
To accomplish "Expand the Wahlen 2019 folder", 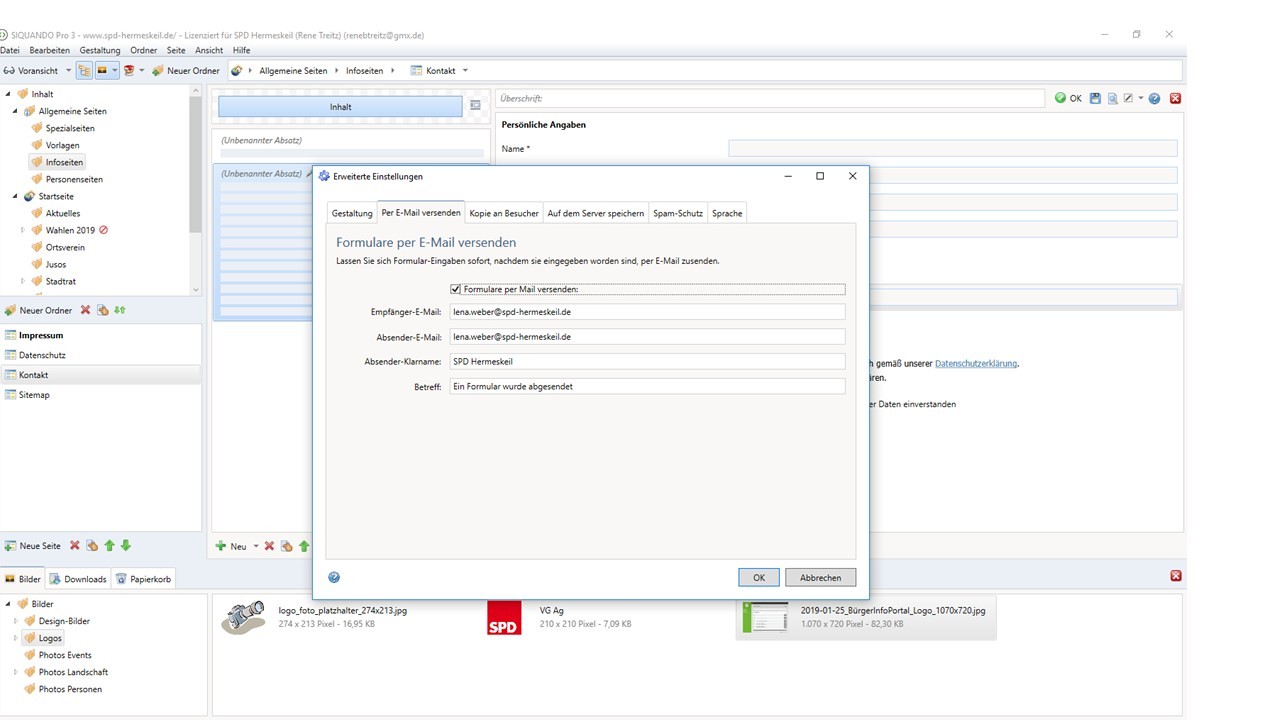I will point(23,230).
